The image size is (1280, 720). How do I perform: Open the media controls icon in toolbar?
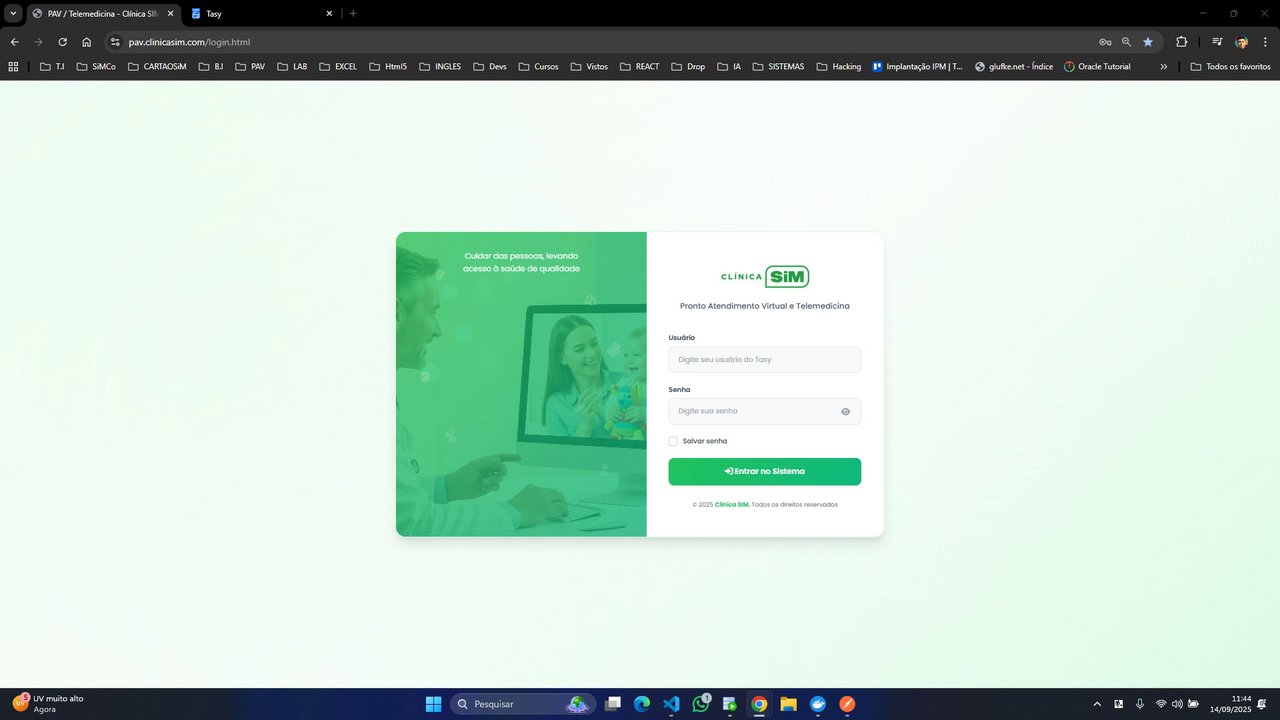[1217, 42]
